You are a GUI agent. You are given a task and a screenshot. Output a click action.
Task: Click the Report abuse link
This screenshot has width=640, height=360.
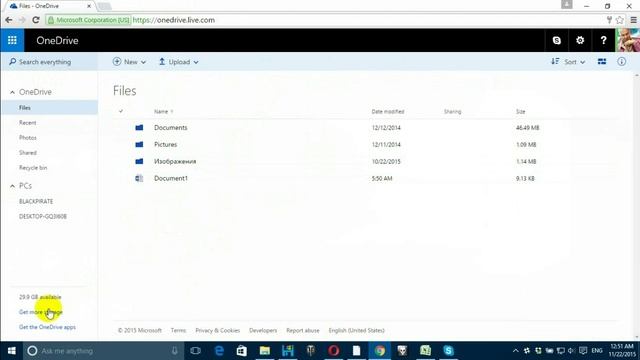tap(302, 330)
